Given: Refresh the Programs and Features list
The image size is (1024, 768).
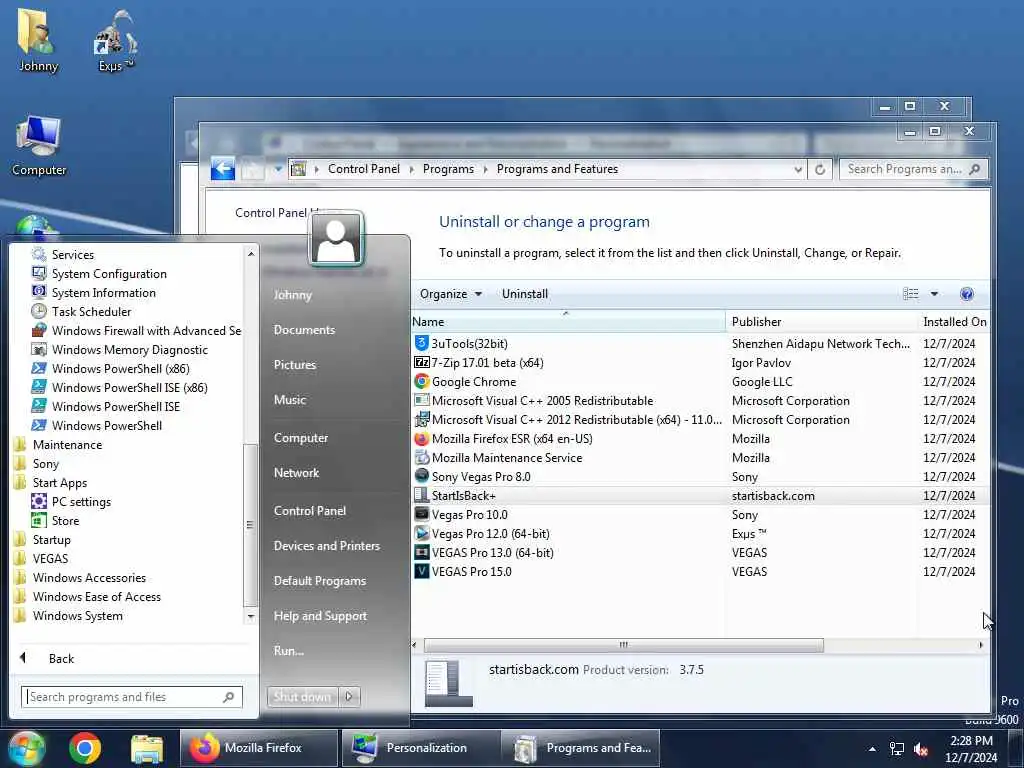Looking at the screenshot, I should click(820, 169).
